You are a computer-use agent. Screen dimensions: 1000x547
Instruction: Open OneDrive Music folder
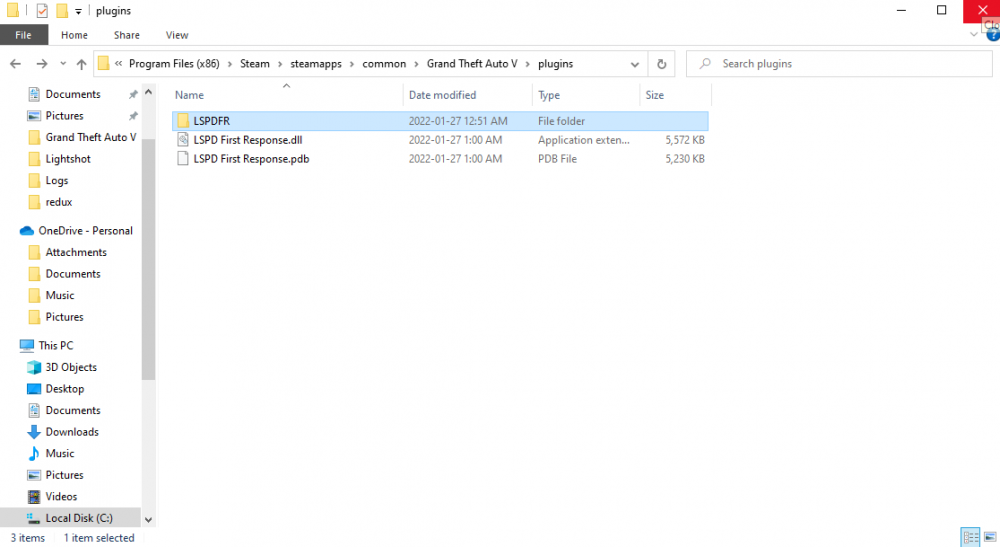(59, 296)
